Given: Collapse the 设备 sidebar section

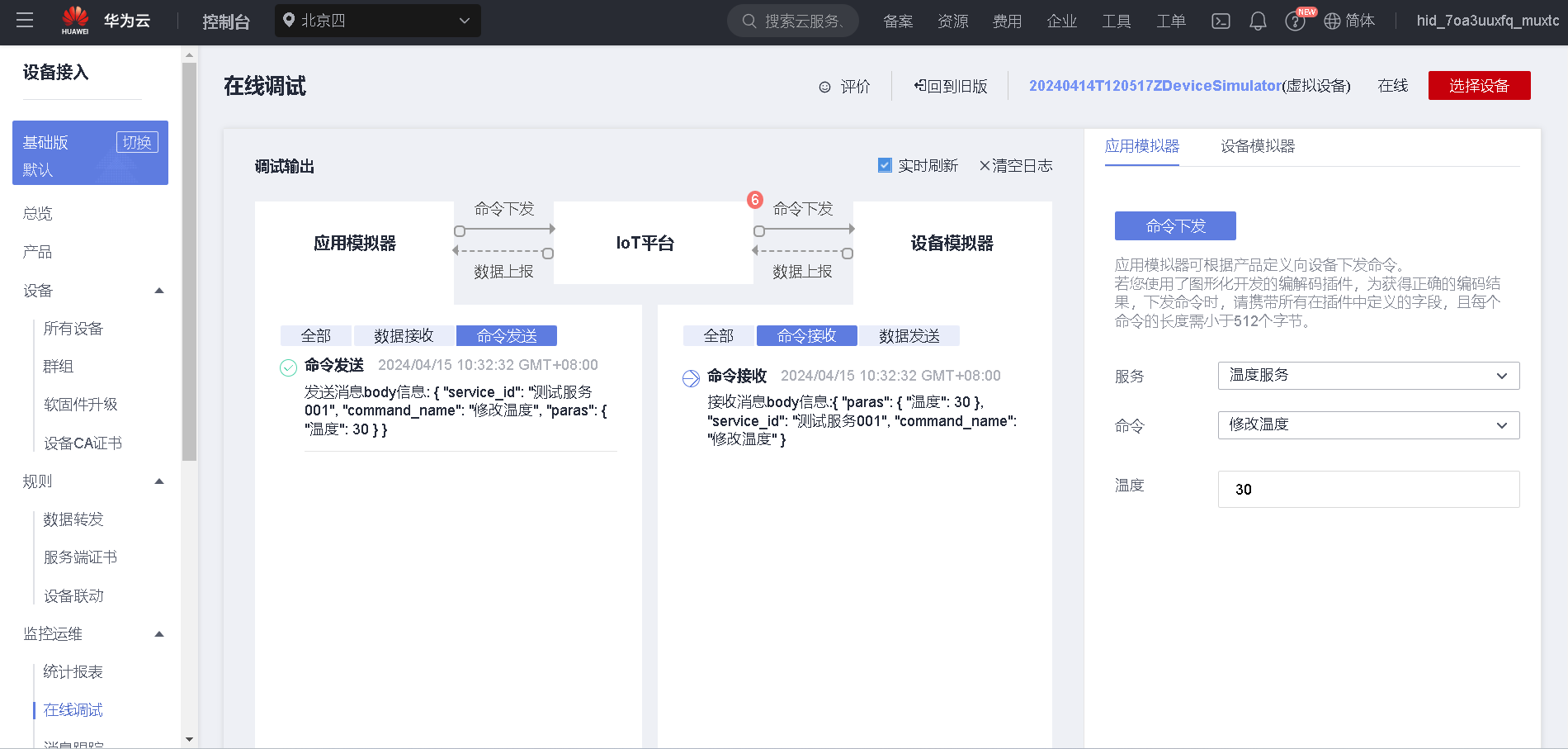Looking at the screenshot, I should coord(159,291).
